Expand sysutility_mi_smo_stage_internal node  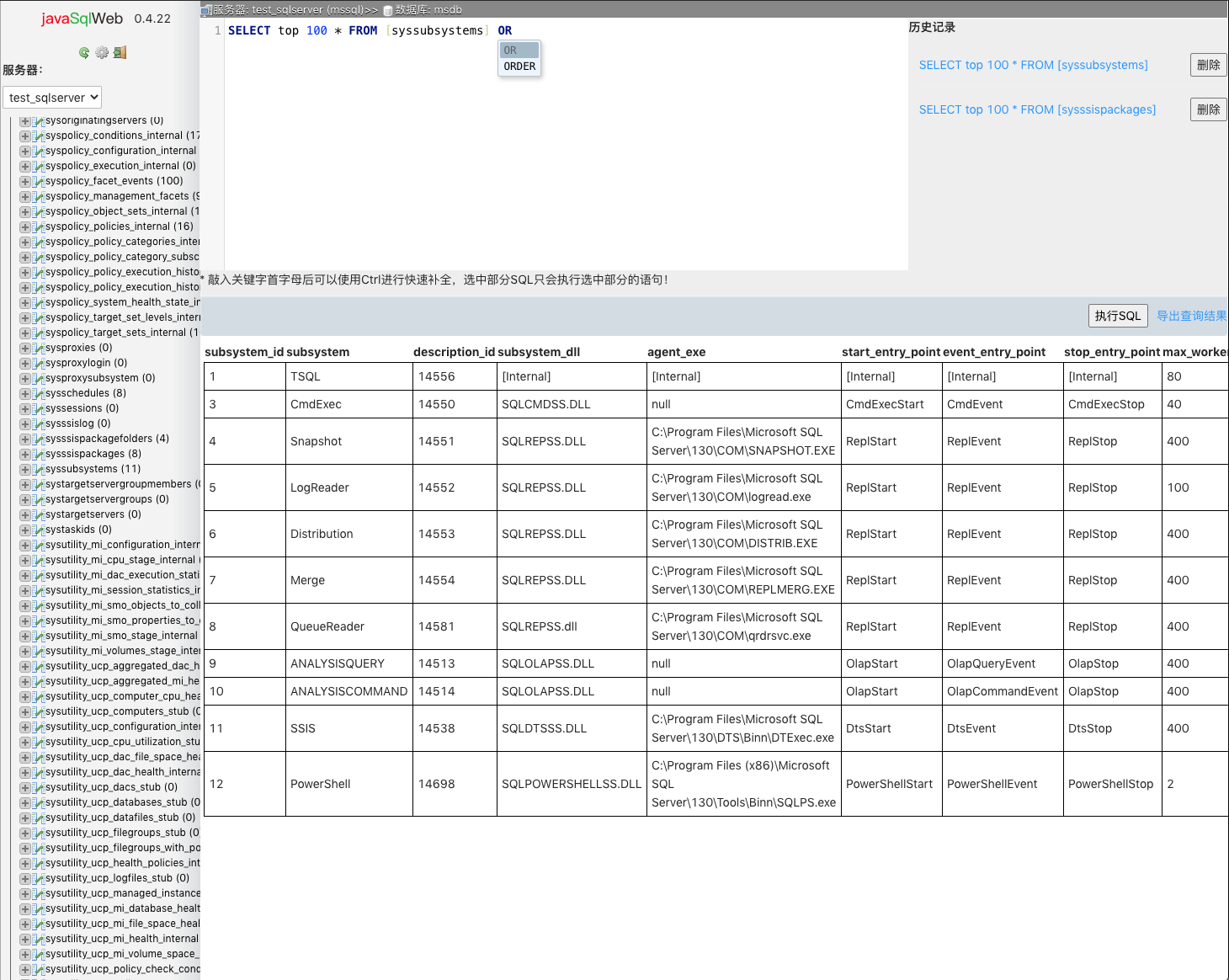tap(25, 636)
